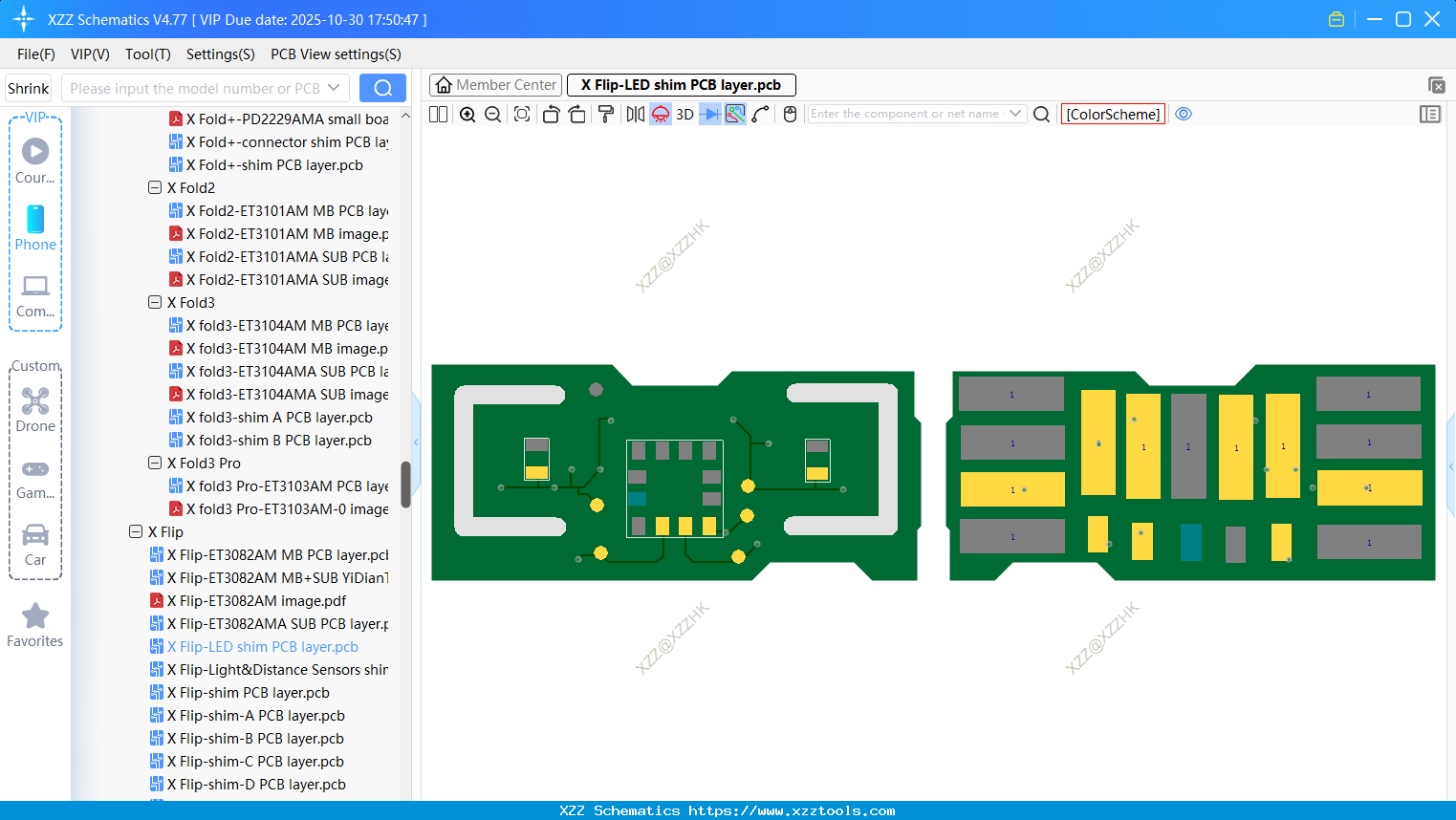Toggle the eye visibility icon near ColorScheme
Image resolution: width=1456 pixels, height=820 pixels.
(x=1184, y=114)
